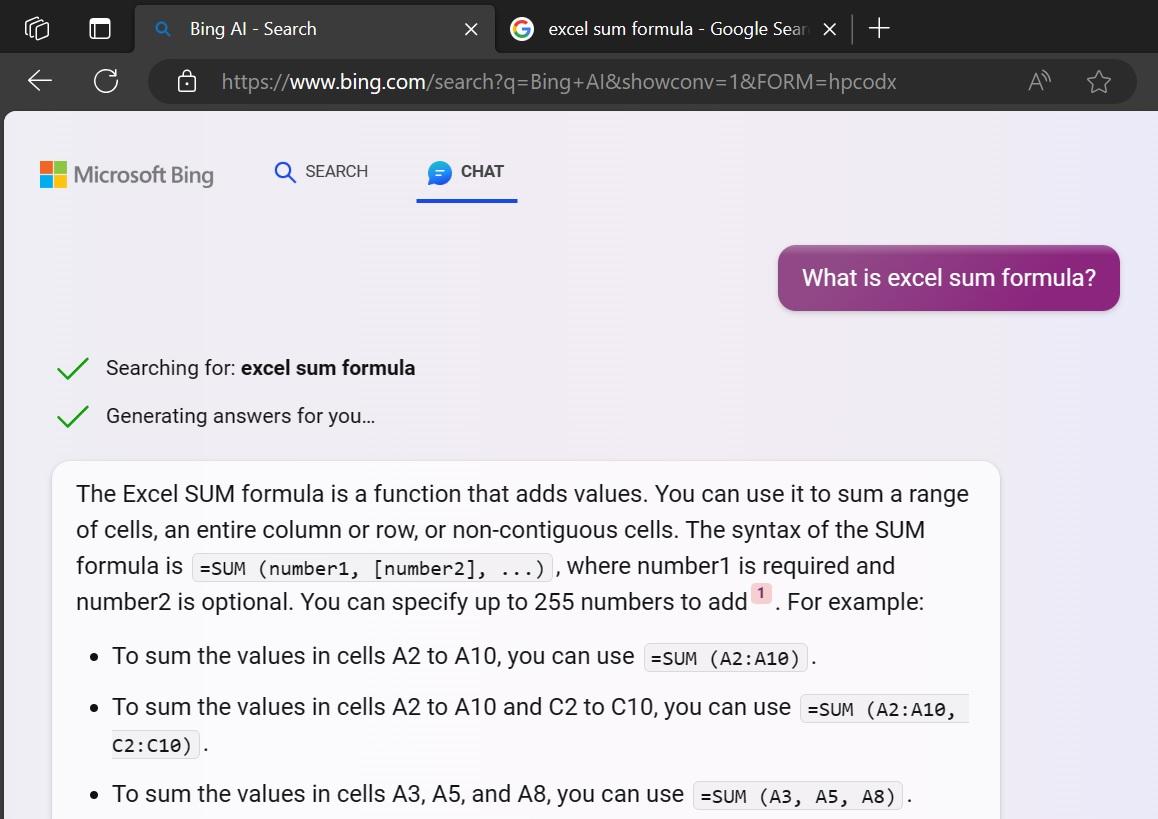Switch to the SEARCH view in Bing
This screenshot has width=1158, height=819.
(321, 172)
